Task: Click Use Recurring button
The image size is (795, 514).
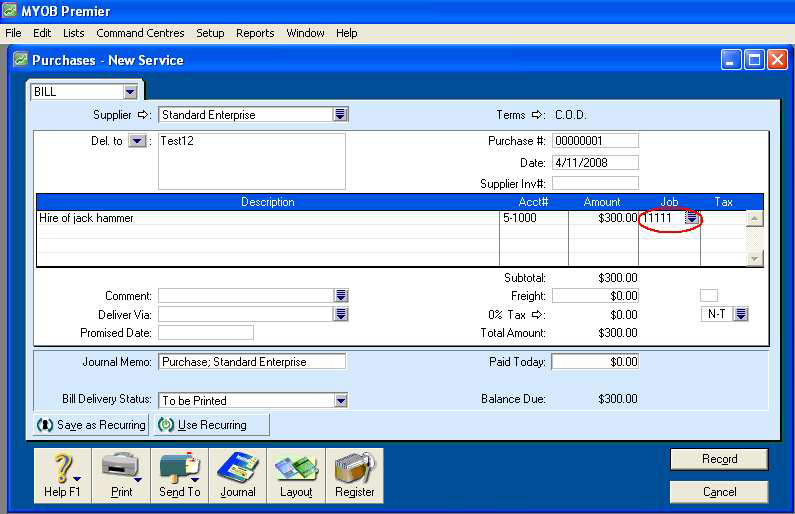Action: (x=211, y=425)
